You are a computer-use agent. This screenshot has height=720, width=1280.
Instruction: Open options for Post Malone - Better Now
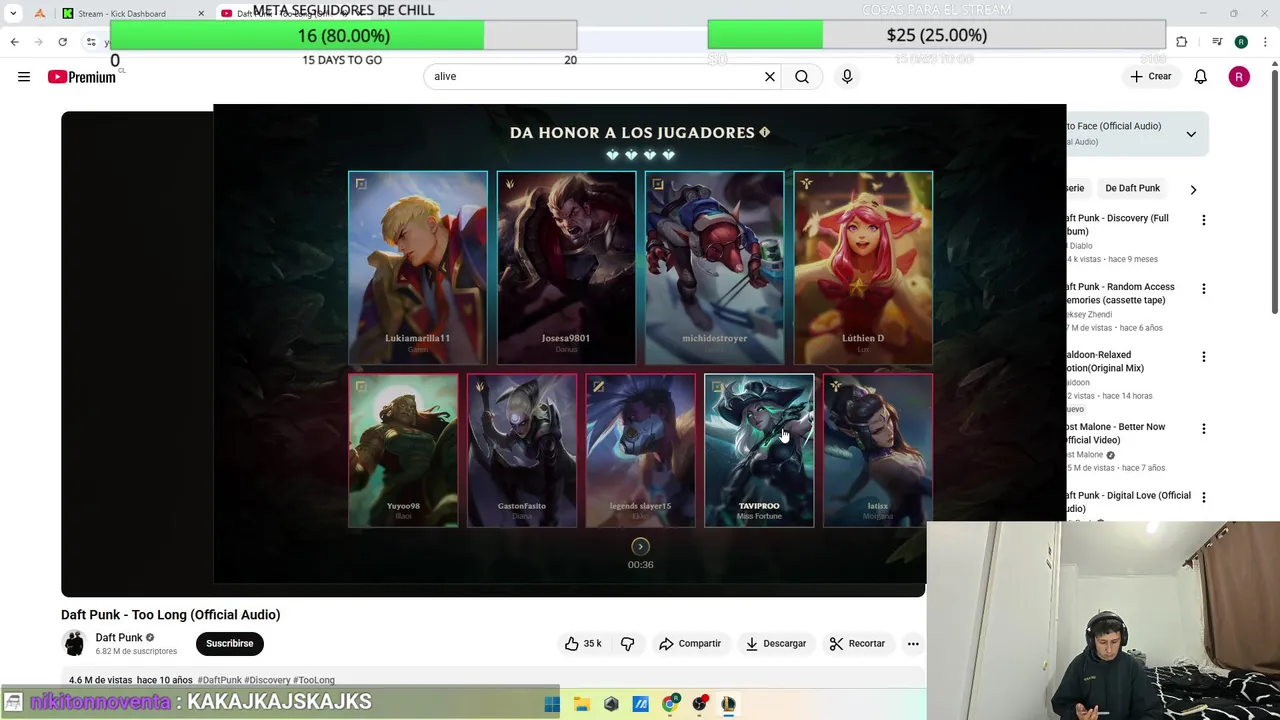click(1203, 429)
